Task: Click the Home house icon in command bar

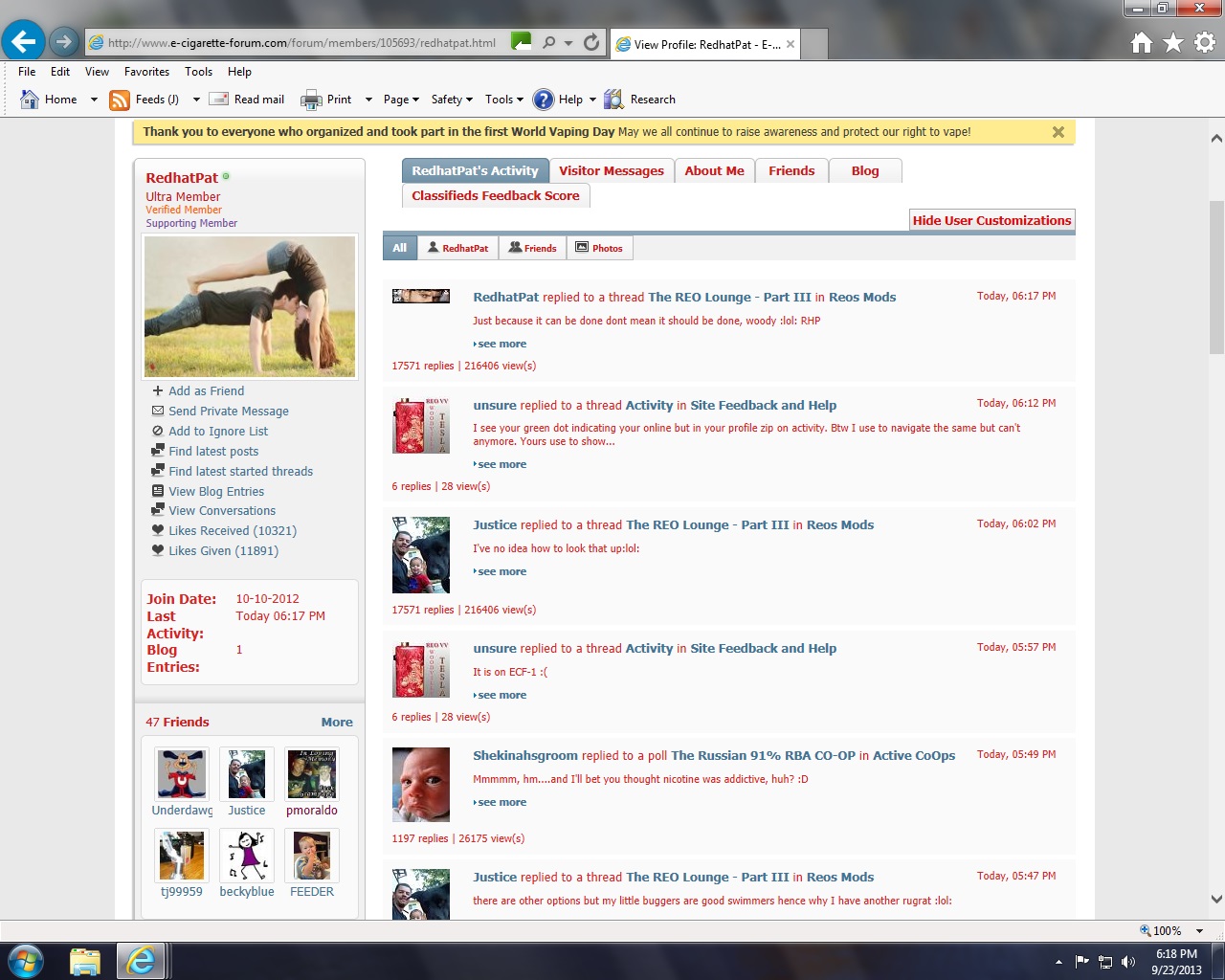Action: [30, 100]
